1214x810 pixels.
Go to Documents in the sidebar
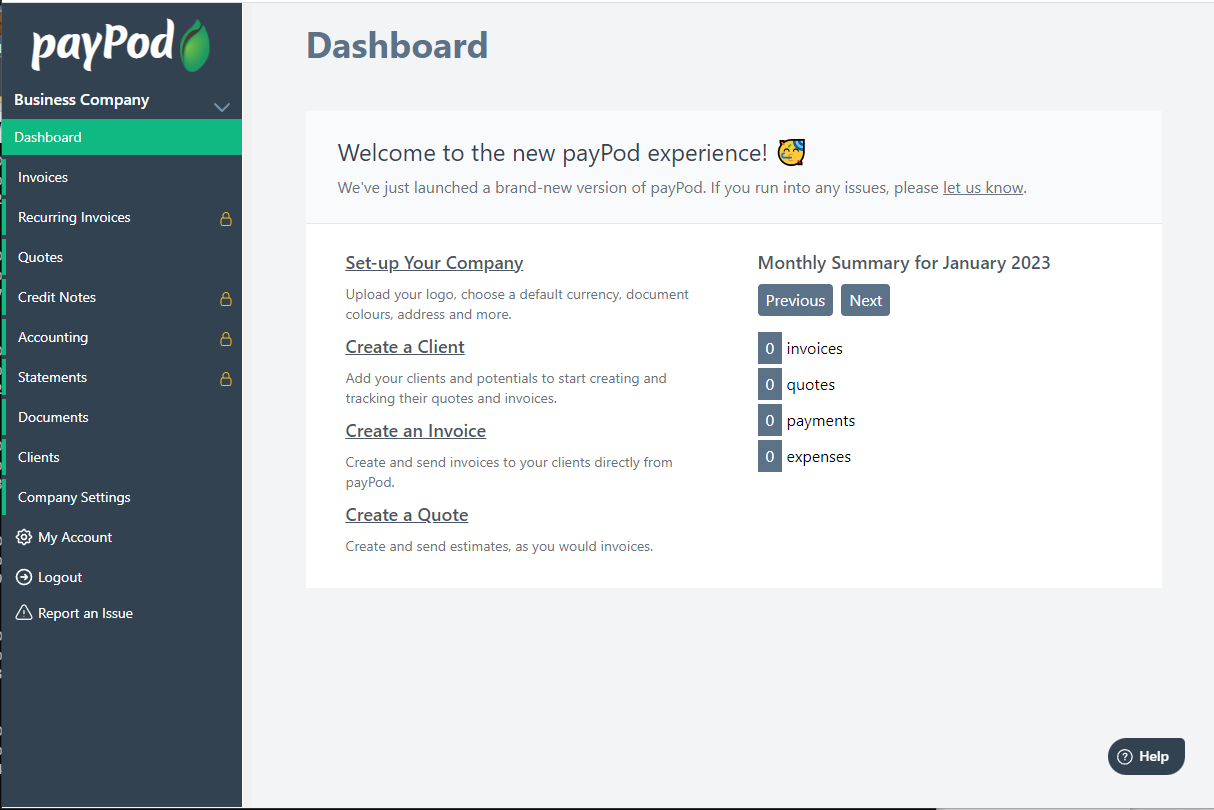click(x=121, y=417)
